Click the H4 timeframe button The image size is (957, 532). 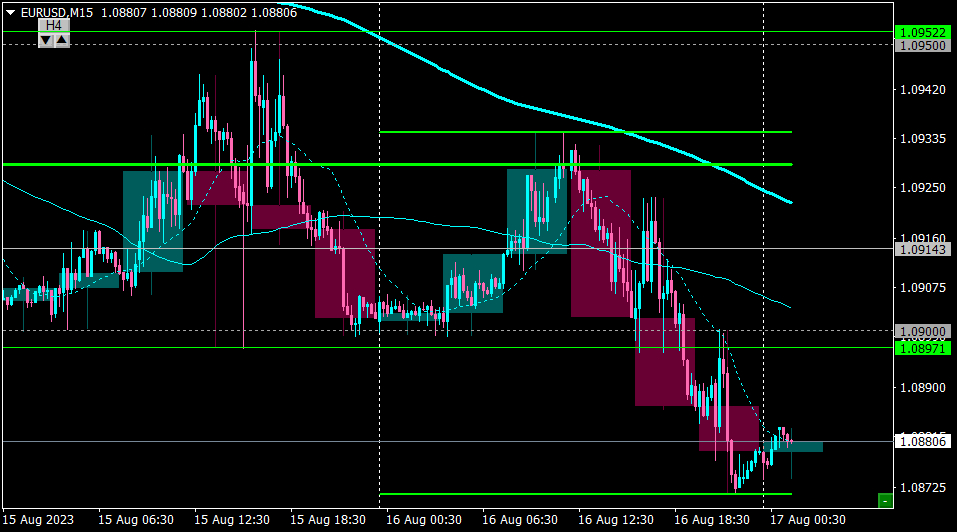point(54,26)
